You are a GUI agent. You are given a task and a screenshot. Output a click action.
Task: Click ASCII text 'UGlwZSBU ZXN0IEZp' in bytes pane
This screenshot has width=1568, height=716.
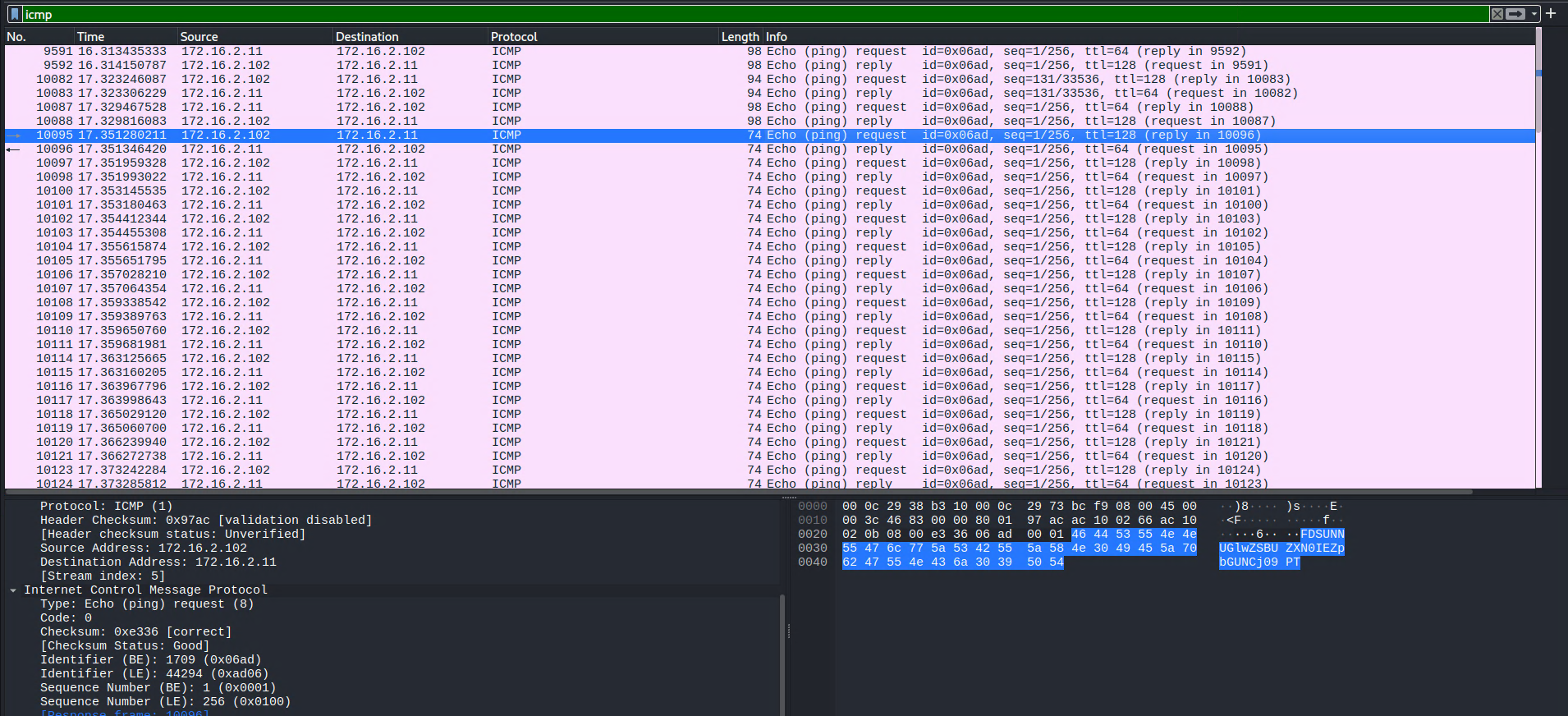coord(1281,548)
